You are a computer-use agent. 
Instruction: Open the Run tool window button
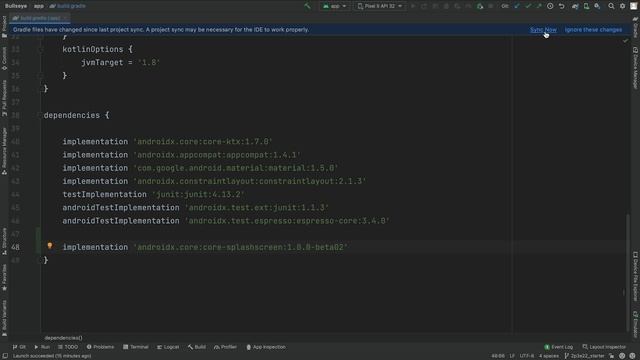click(42, 347)
